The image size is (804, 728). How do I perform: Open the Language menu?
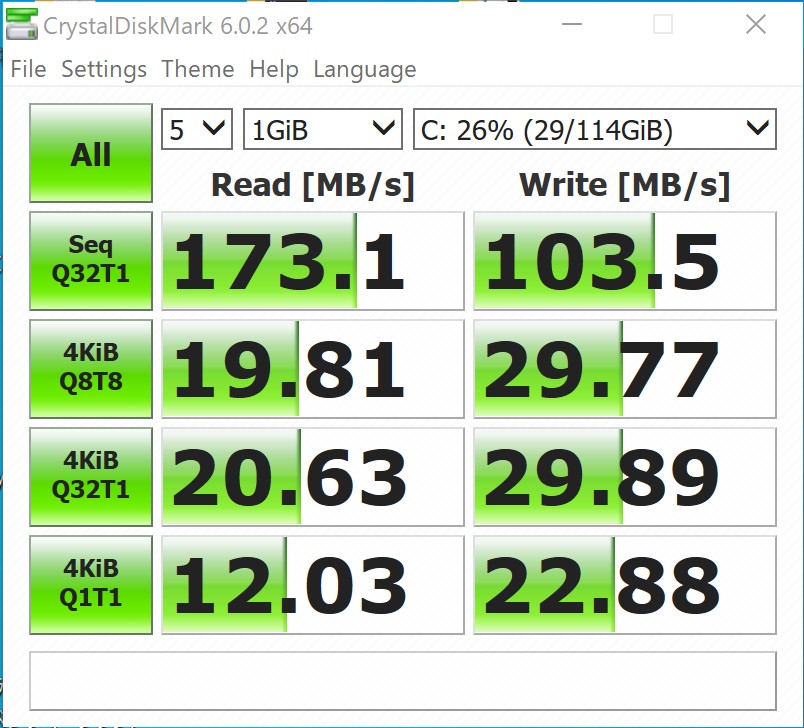[365, 69]
